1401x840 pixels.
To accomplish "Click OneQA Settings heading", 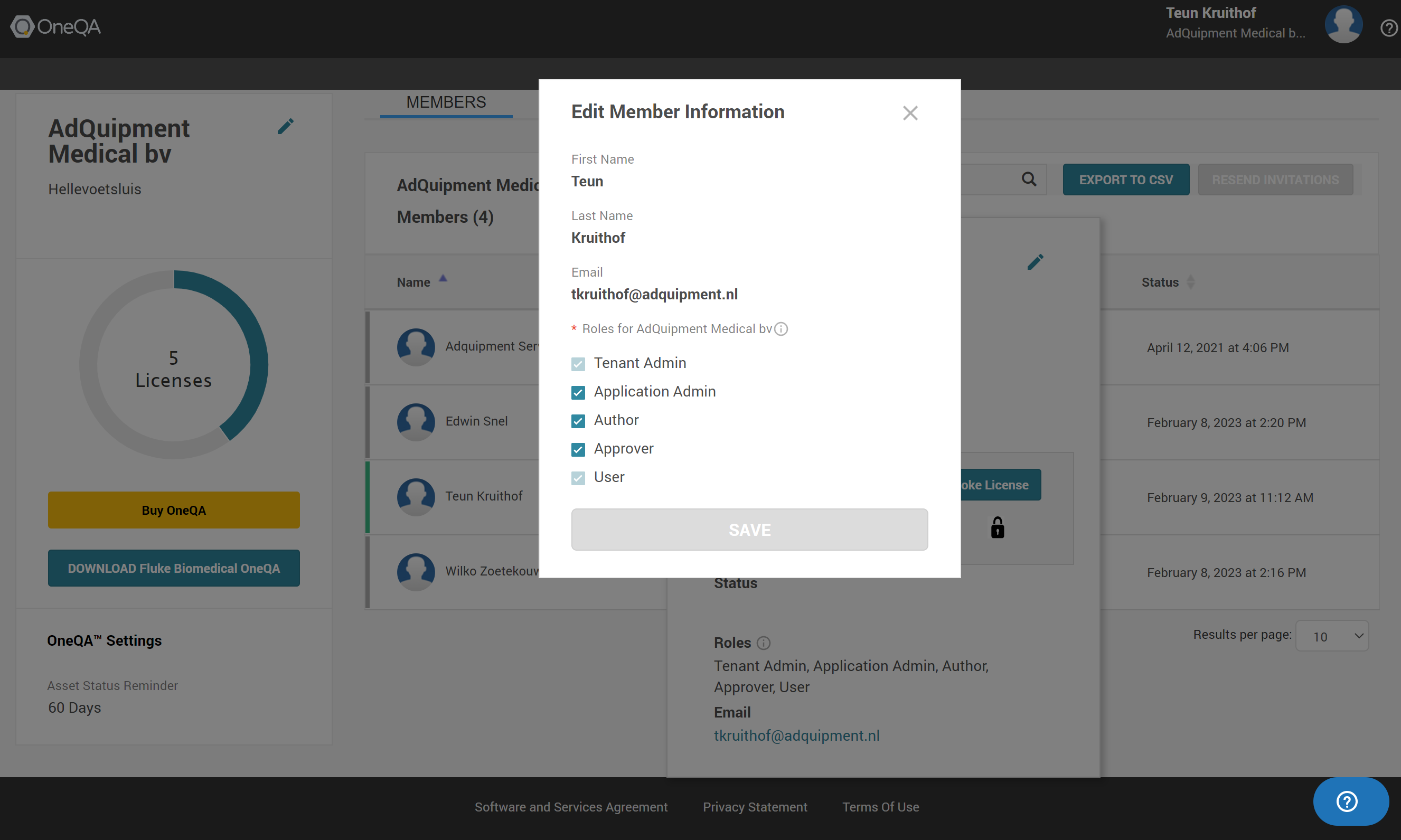I will point(104,641).
